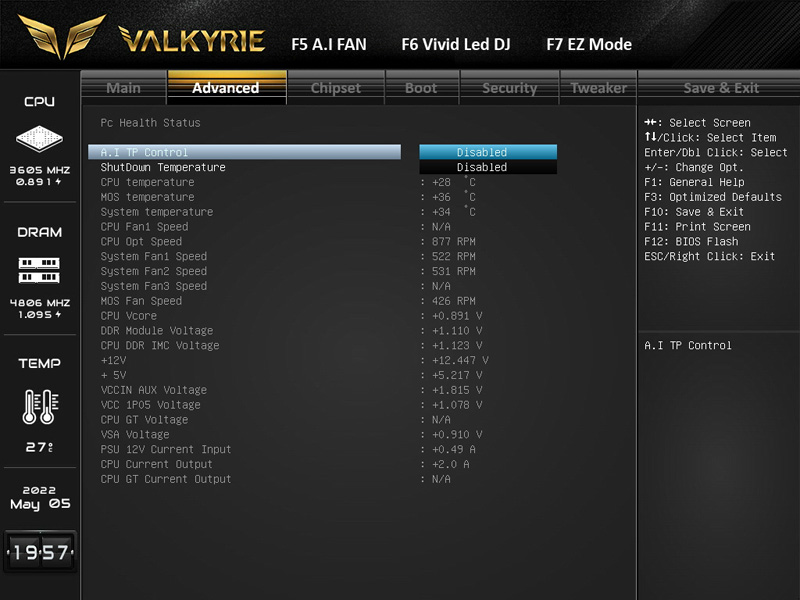Click the thermometer TEMP icon
The image size is (800, 600).
[x=40, y=407]
